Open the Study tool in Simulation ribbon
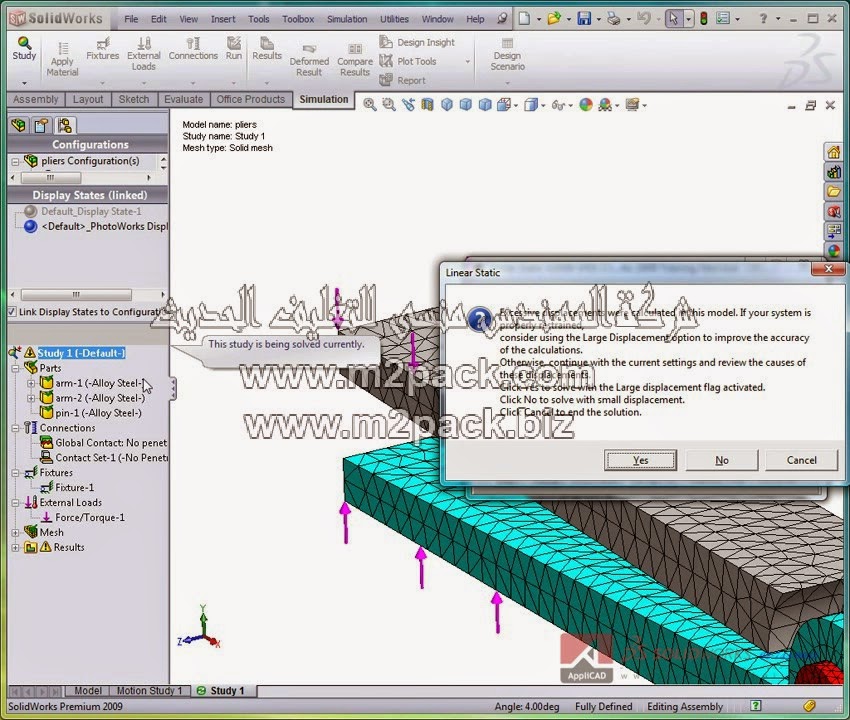 pyautogui.click(x=24, y=48)
